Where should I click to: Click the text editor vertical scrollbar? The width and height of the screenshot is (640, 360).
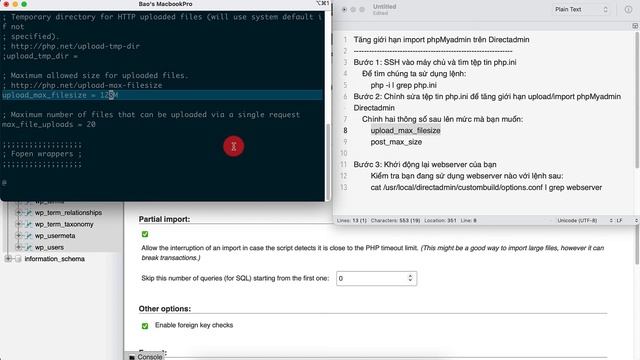click(x=637, y=100)
